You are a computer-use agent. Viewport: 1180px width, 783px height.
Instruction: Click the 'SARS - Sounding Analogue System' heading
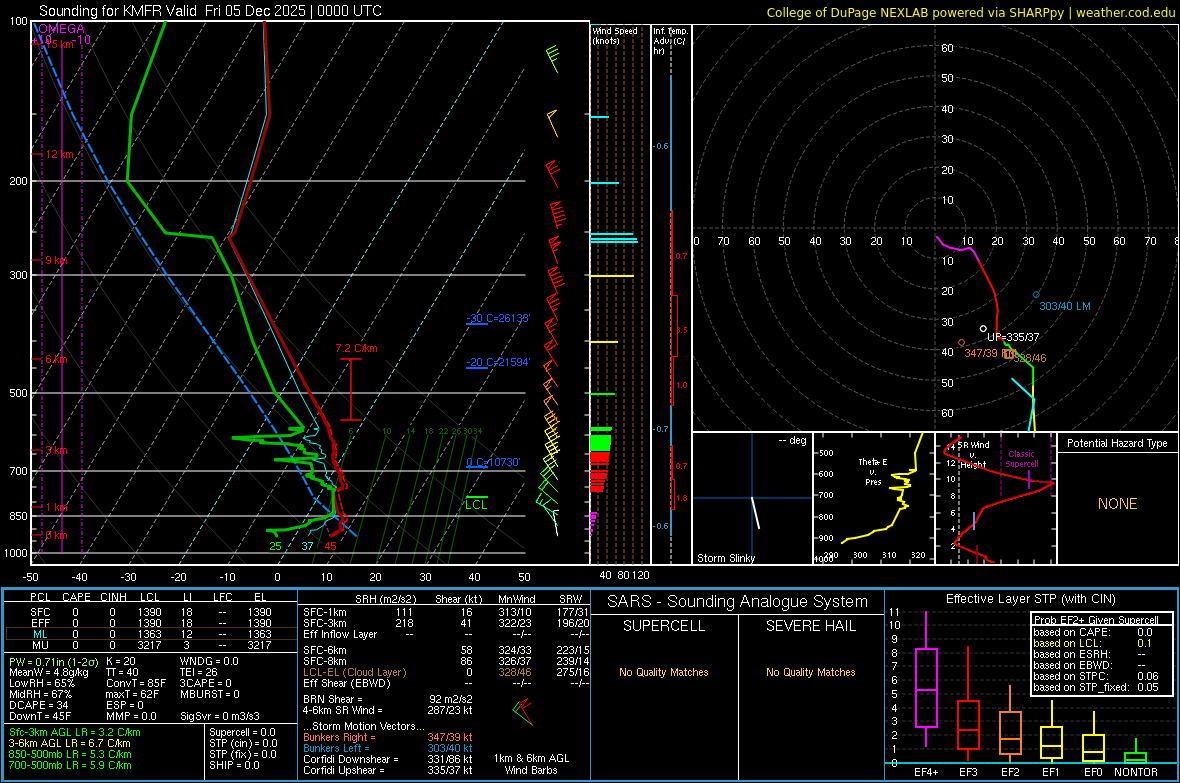738,602
